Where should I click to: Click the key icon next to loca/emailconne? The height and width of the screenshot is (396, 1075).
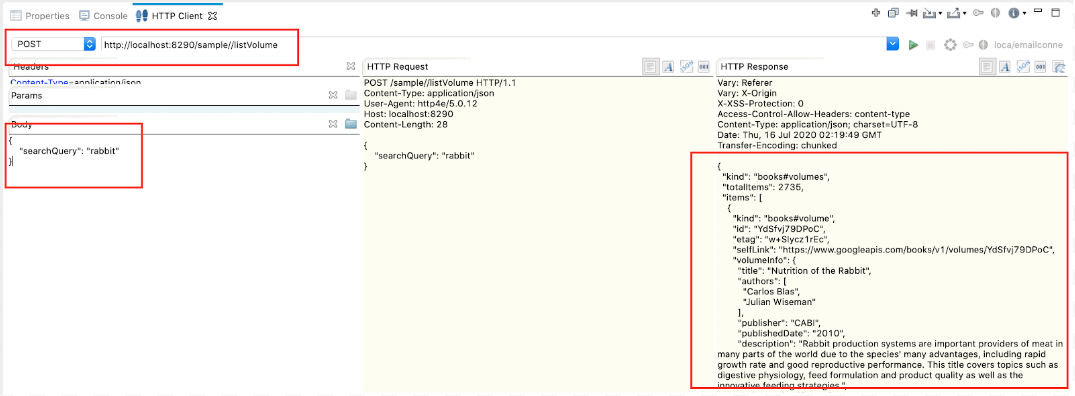click(968, 45)
